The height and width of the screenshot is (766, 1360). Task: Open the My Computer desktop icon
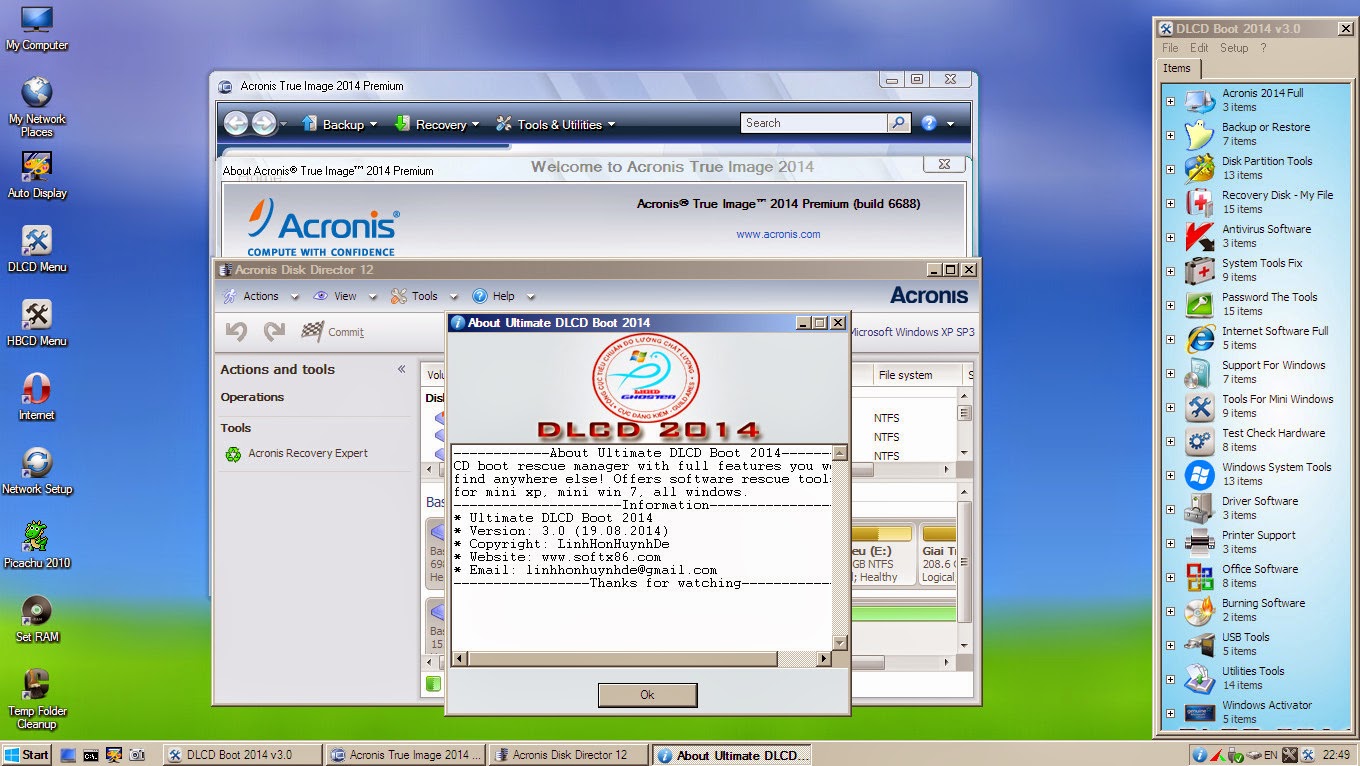(x=37, y=28)
